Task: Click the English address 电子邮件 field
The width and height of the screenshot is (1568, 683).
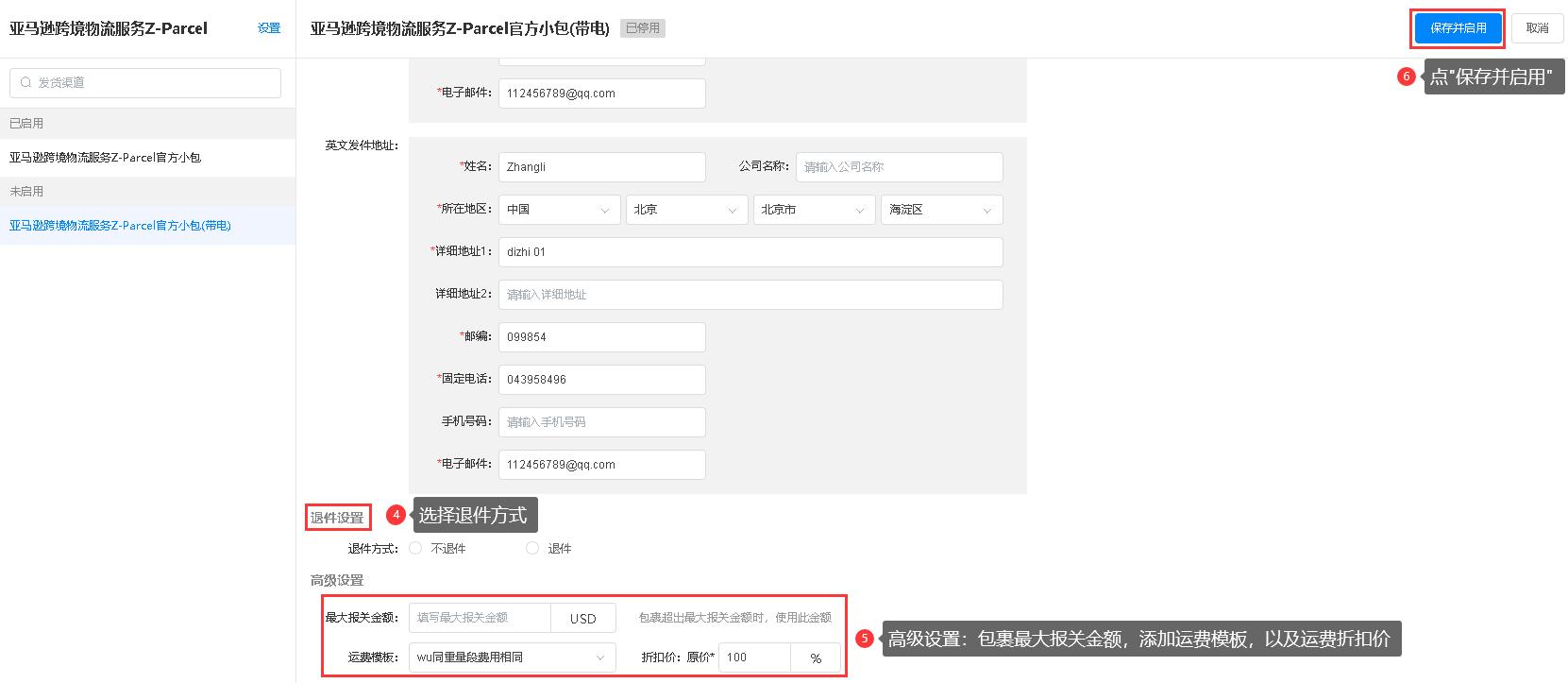Action: coord(602,465)
